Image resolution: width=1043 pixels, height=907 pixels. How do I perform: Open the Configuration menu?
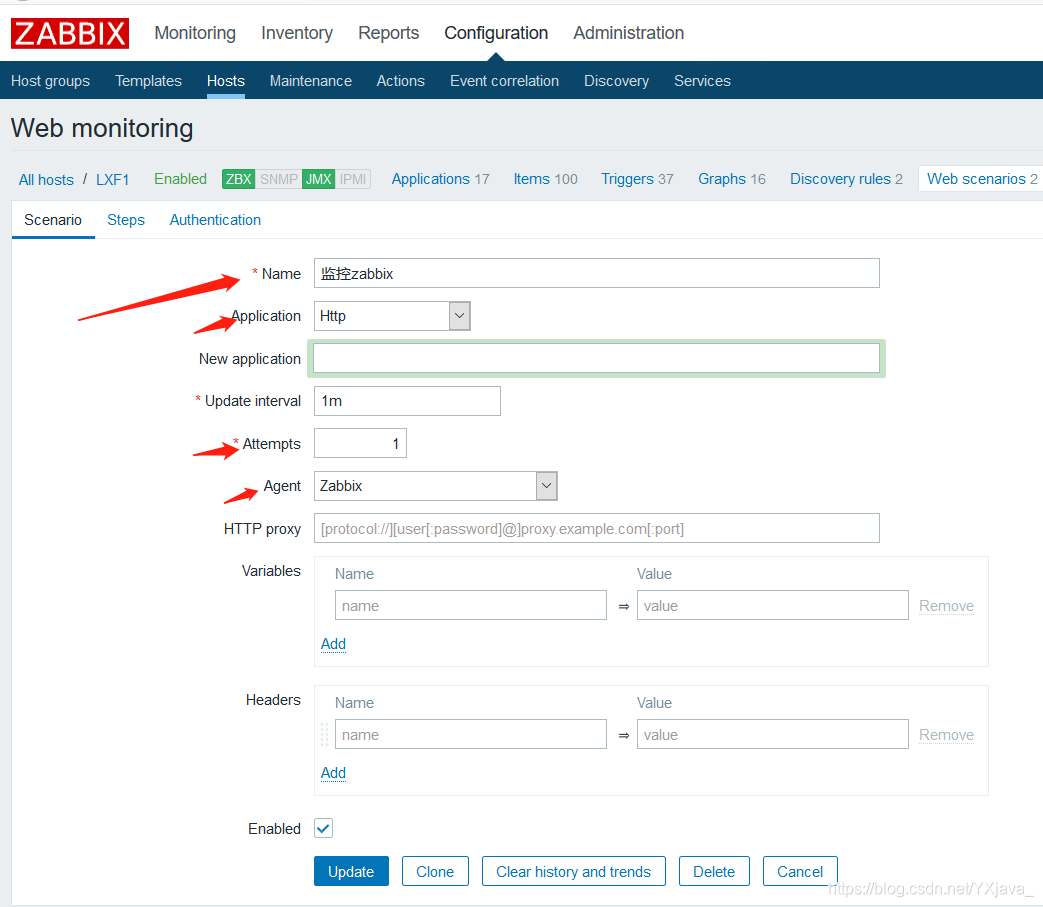coord(496,33)
